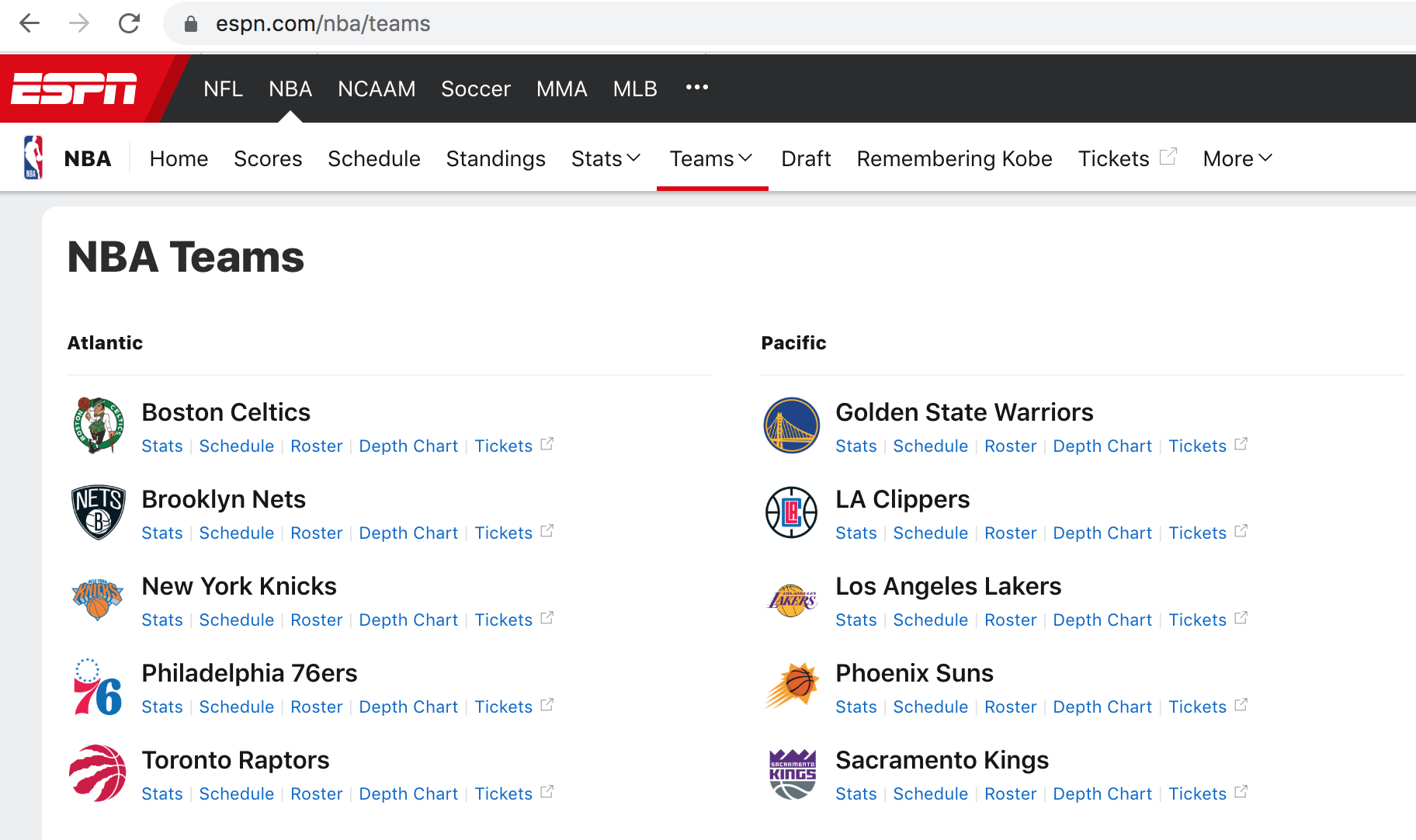The height and width of the screenshot is (840, 1416).
Task: Click the Toronto Raptors logo
Action: tap(98, 773)
